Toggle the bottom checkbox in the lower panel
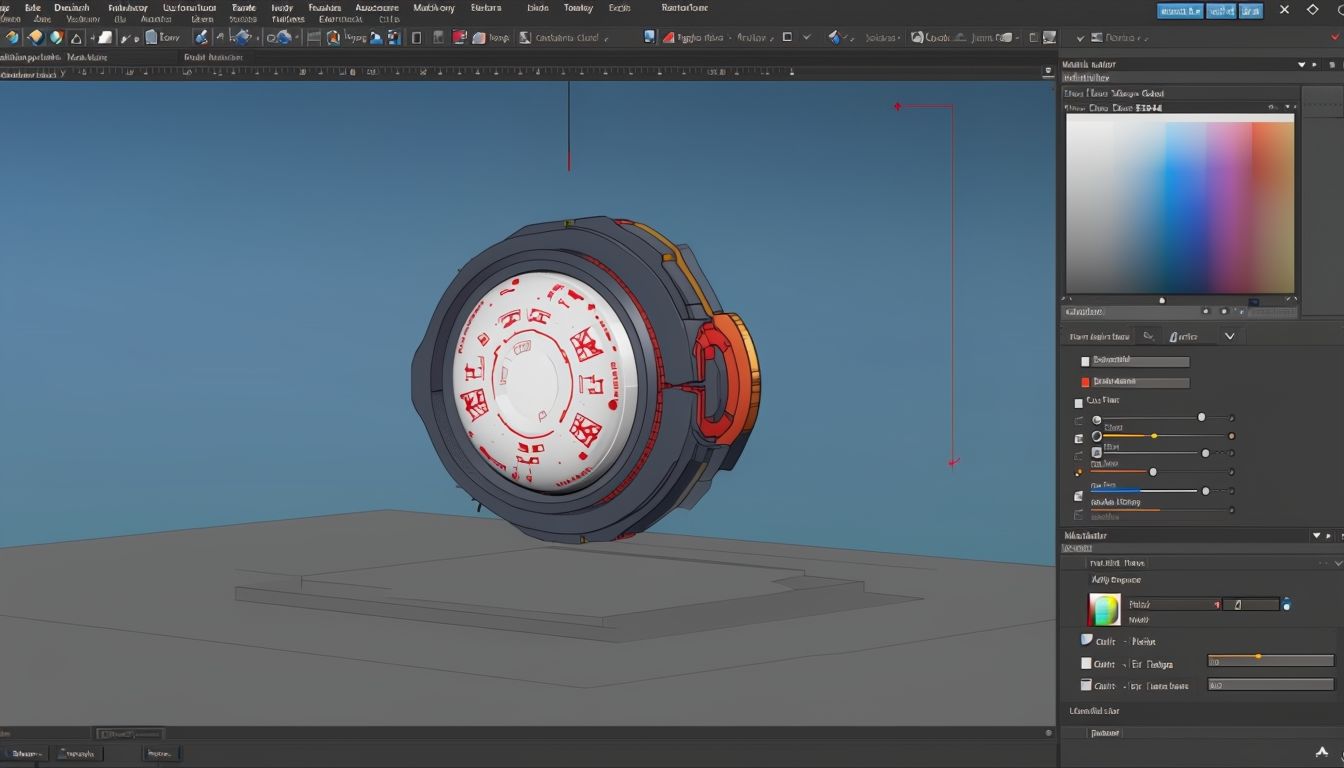 1086,685
